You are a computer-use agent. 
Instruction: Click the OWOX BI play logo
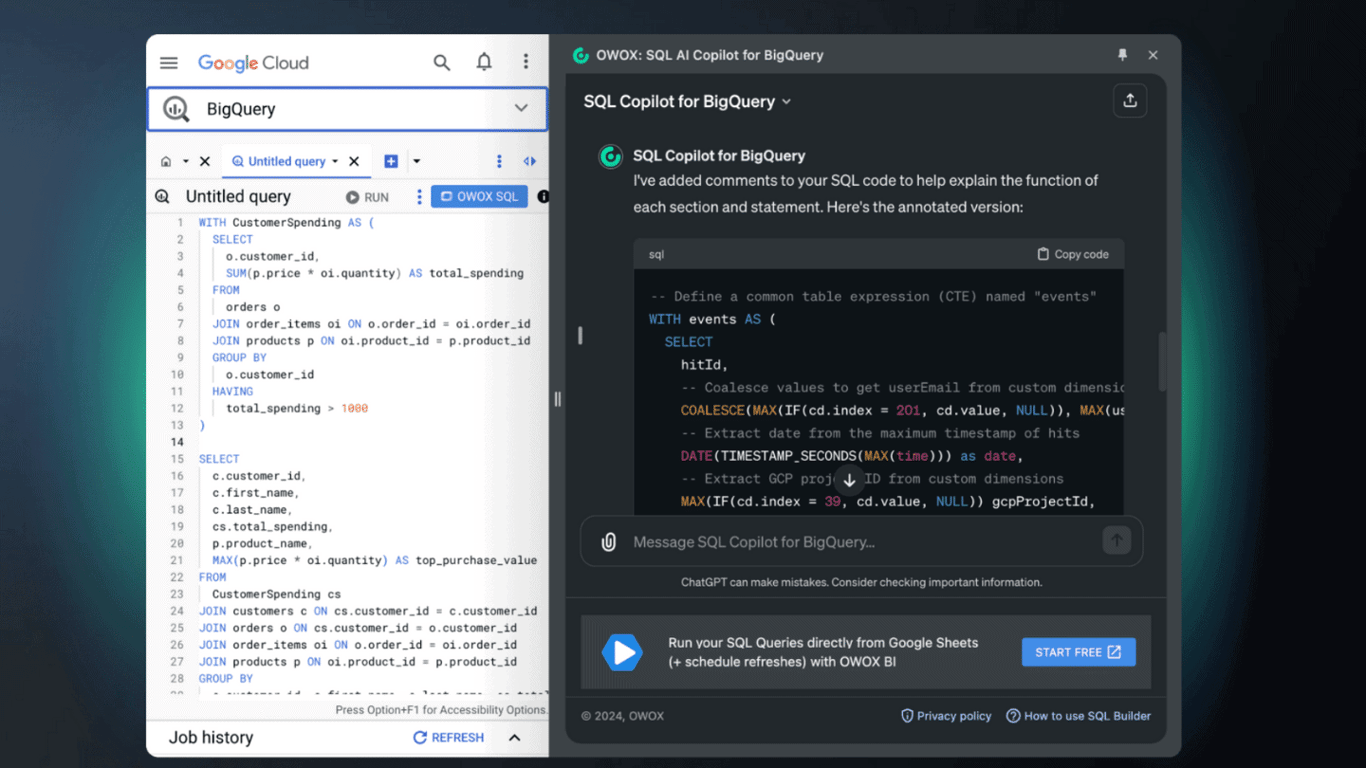[x=621, y=652]
